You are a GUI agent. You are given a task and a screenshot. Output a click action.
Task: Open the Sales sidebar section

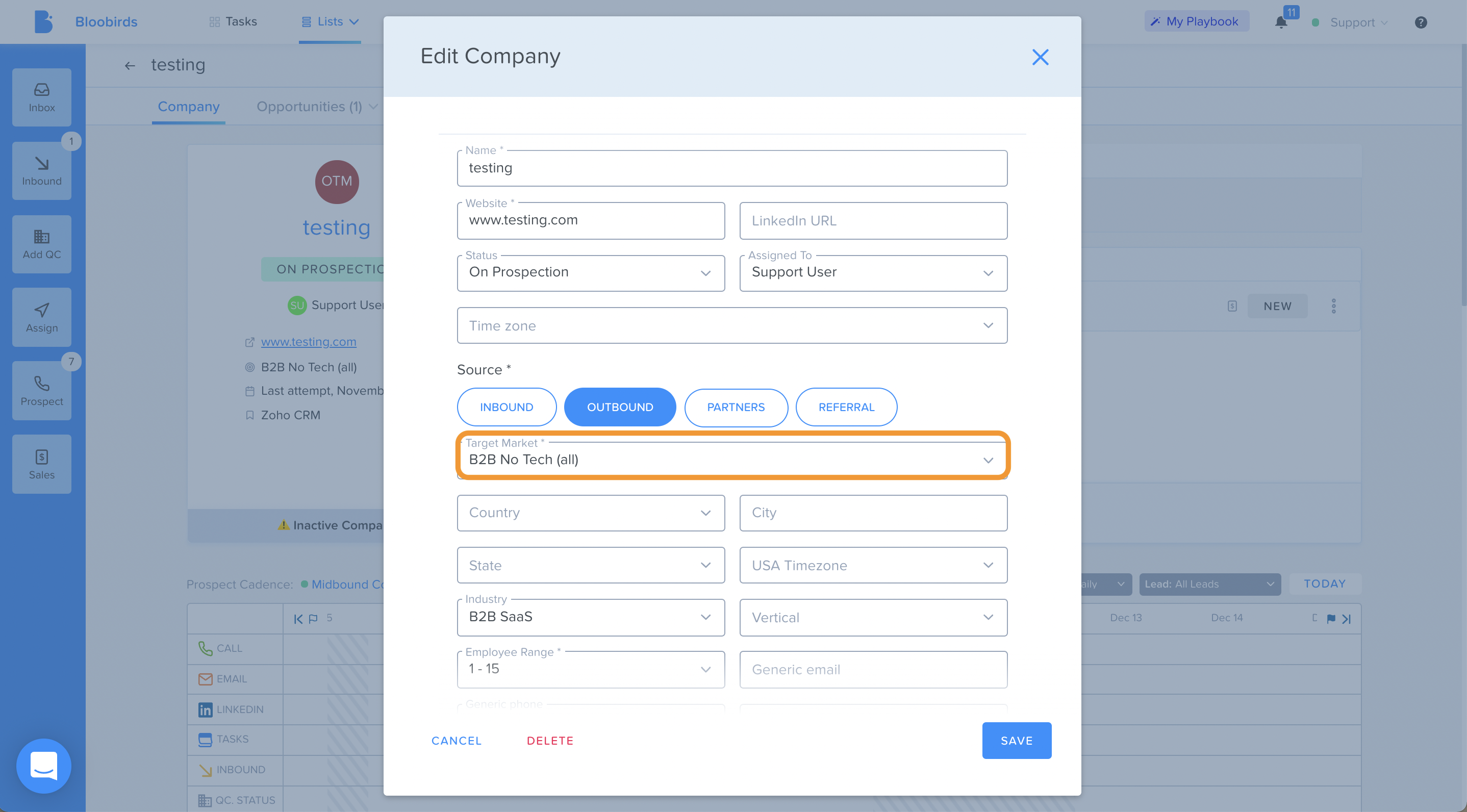coord(42,465)
